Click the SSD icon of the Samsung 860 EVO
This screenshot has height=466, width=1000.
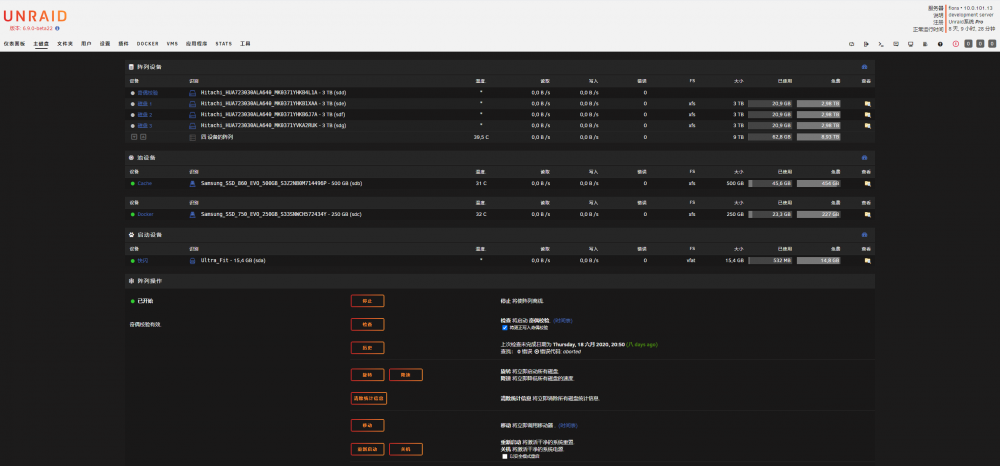click(192, 184)
